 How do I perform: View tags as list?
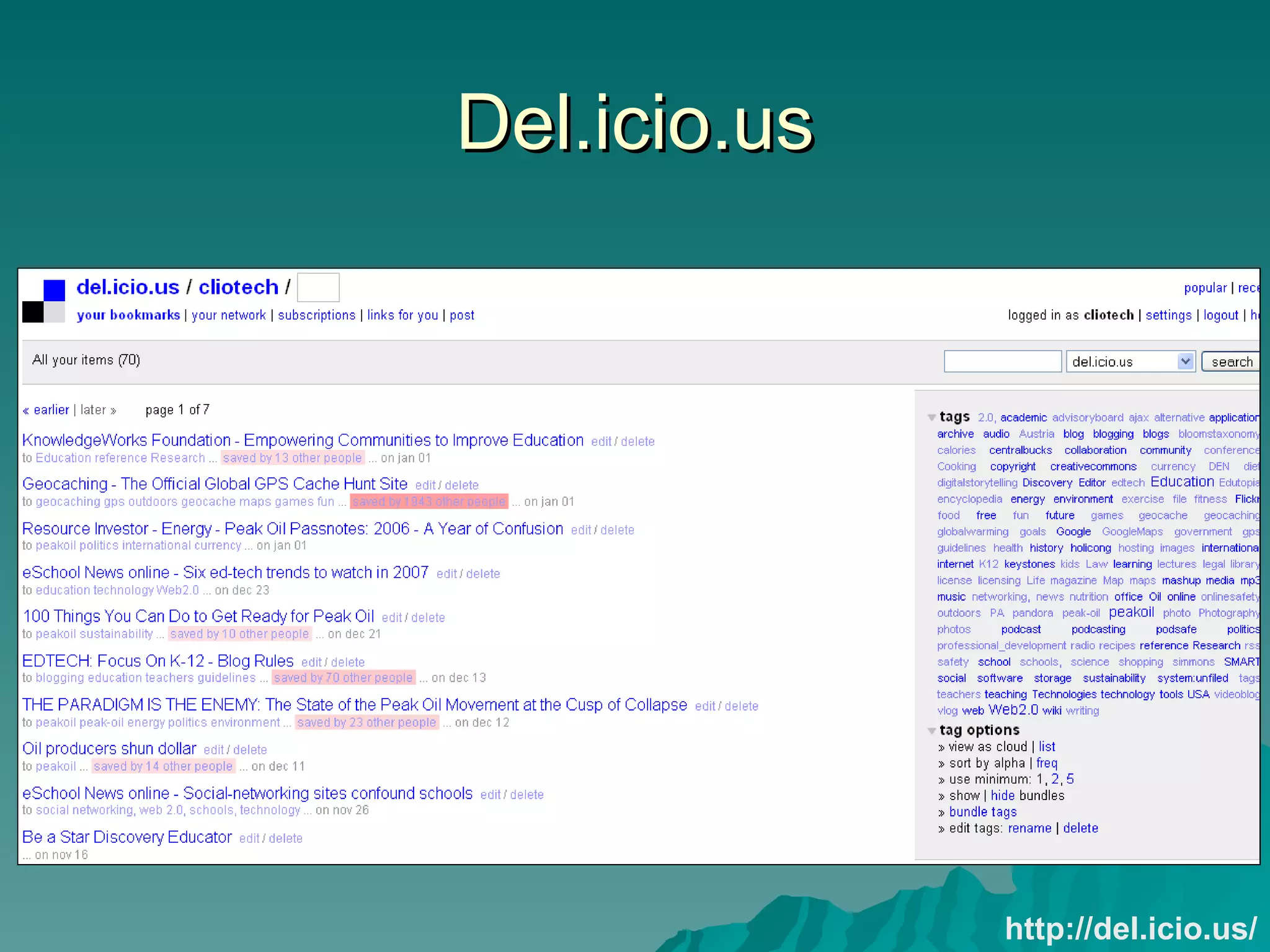tap(1047, 747)
